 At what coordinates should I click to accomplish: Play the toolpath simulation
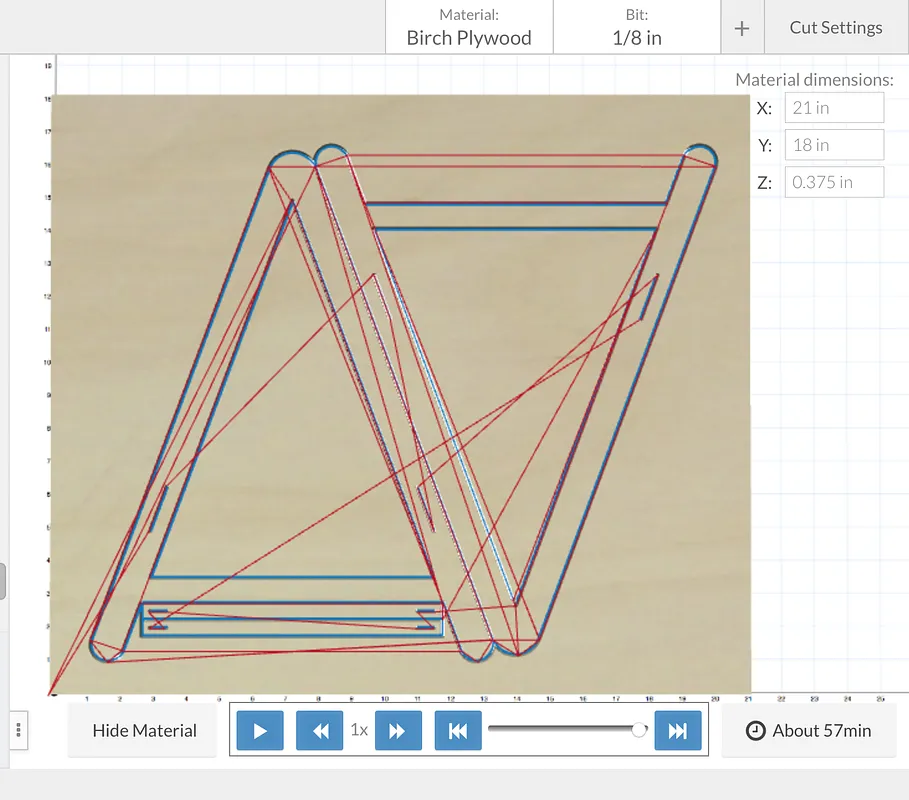tap(260, 731)
